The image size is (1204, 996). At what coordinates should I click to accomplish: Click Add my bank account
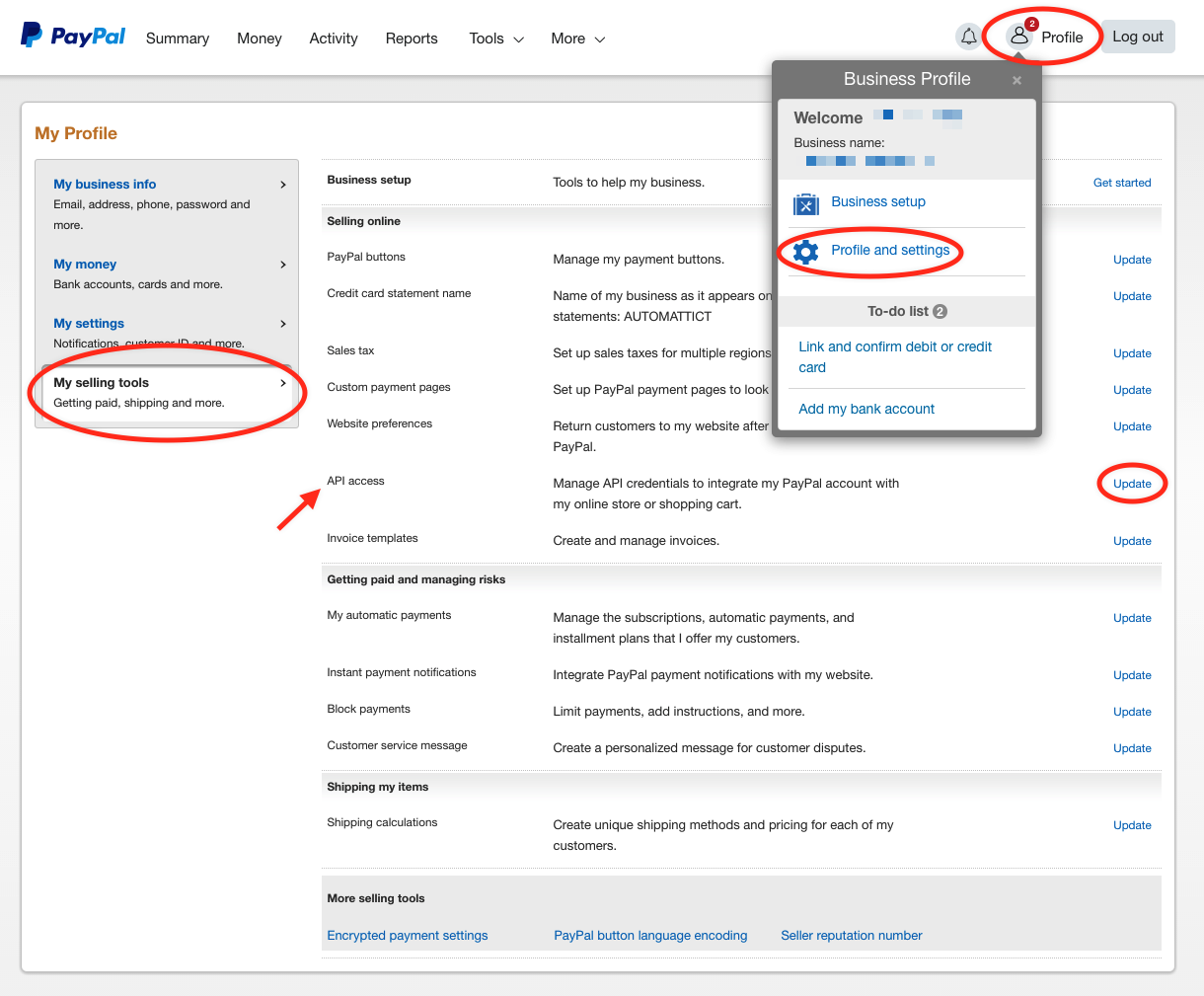865,409
